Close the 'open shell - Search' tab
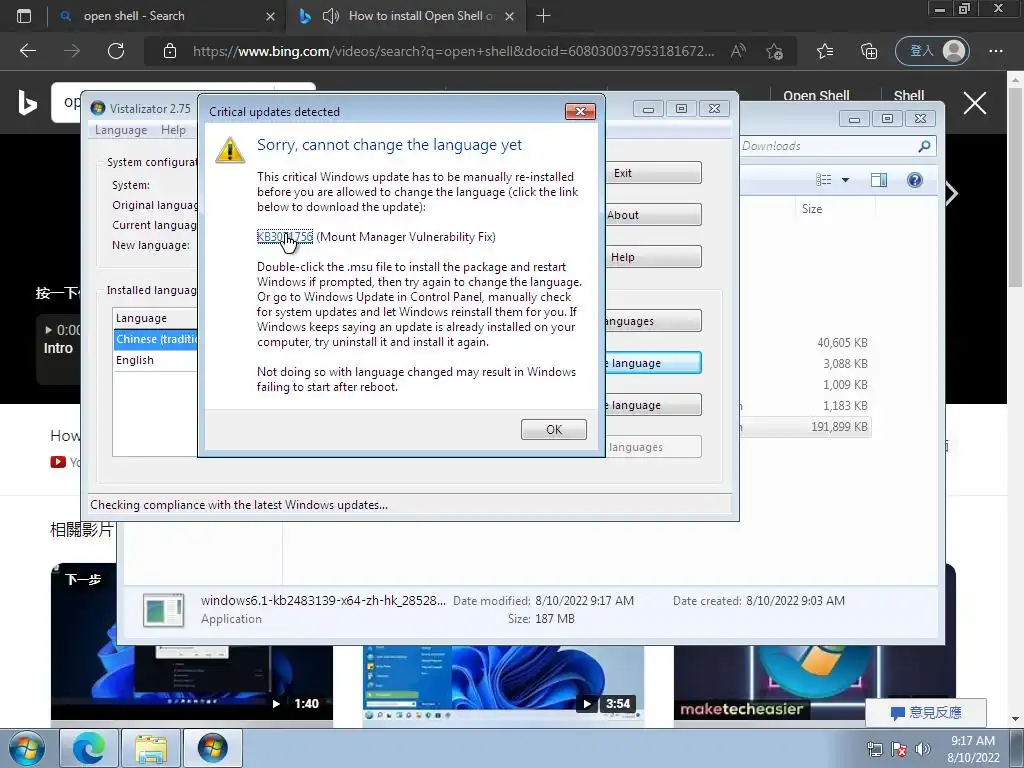Screen dimensions: 1024x768 (x=270, y=16)
